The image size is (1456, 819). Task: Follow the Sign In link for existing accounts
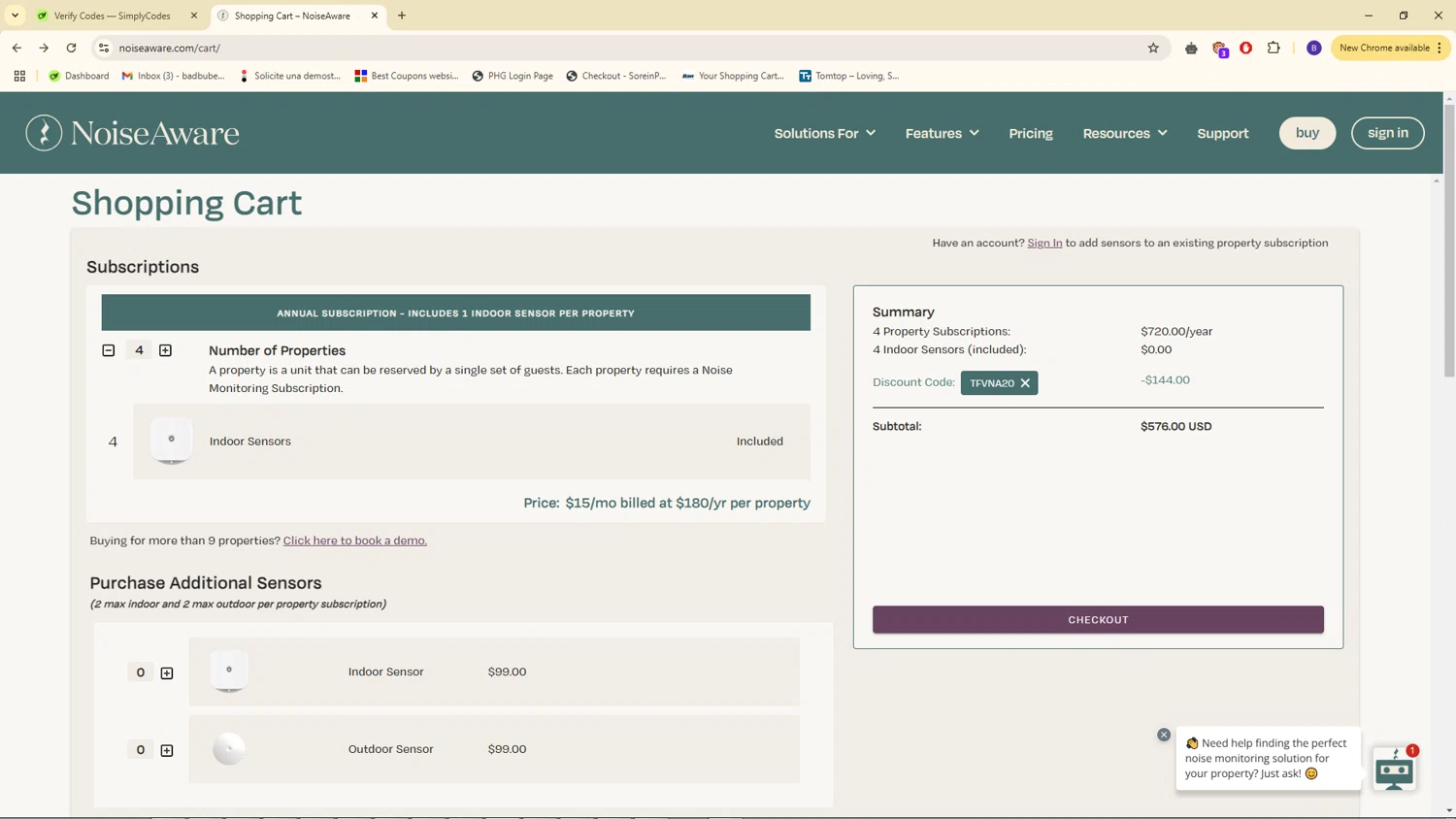(x=1044, y=244)
